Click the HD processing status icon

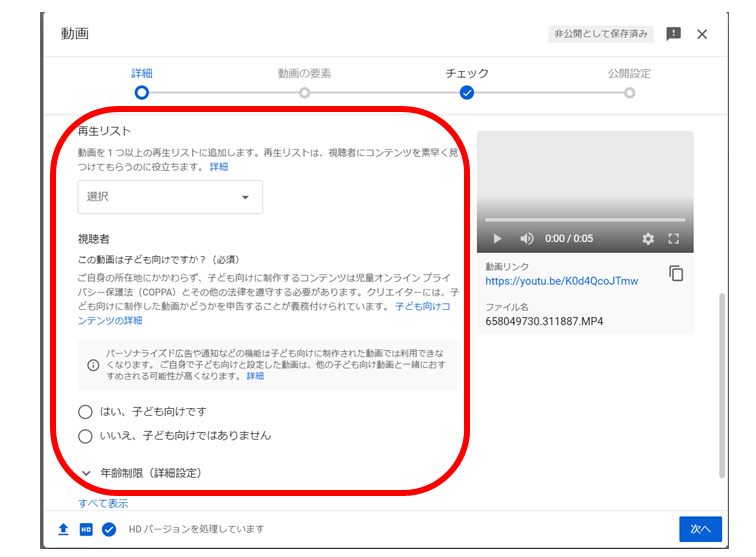pyautogui.click(x=86, y=530)
